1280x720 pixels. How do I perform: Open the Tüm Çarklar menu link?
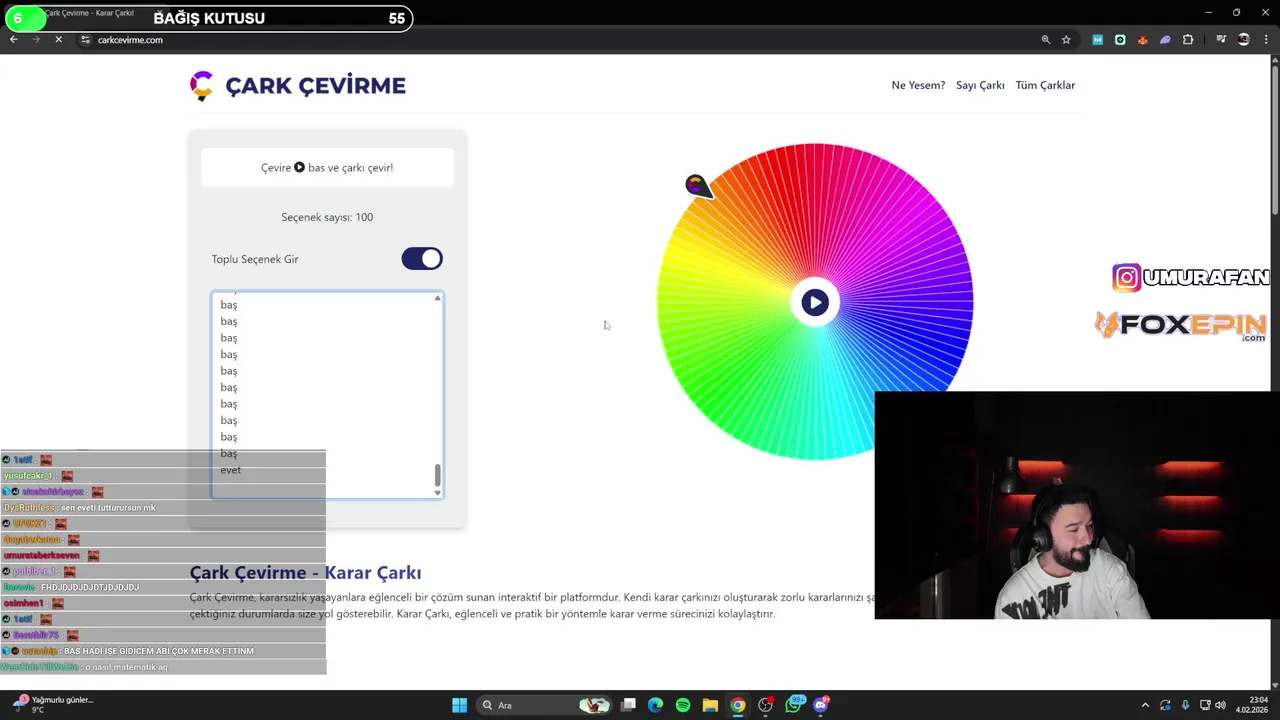point(1045,85)
